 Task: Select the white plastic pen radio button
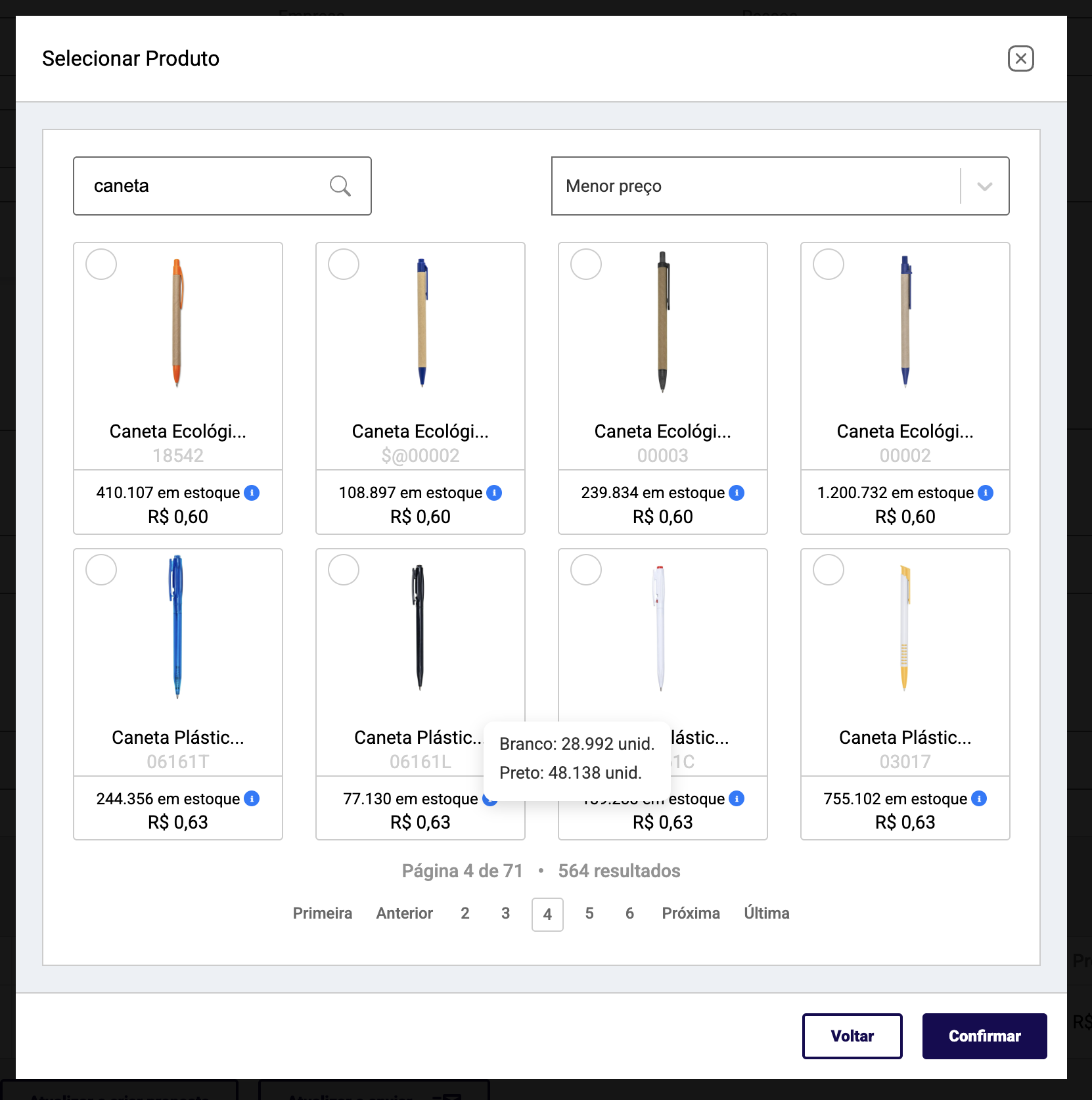click(586, 570)
